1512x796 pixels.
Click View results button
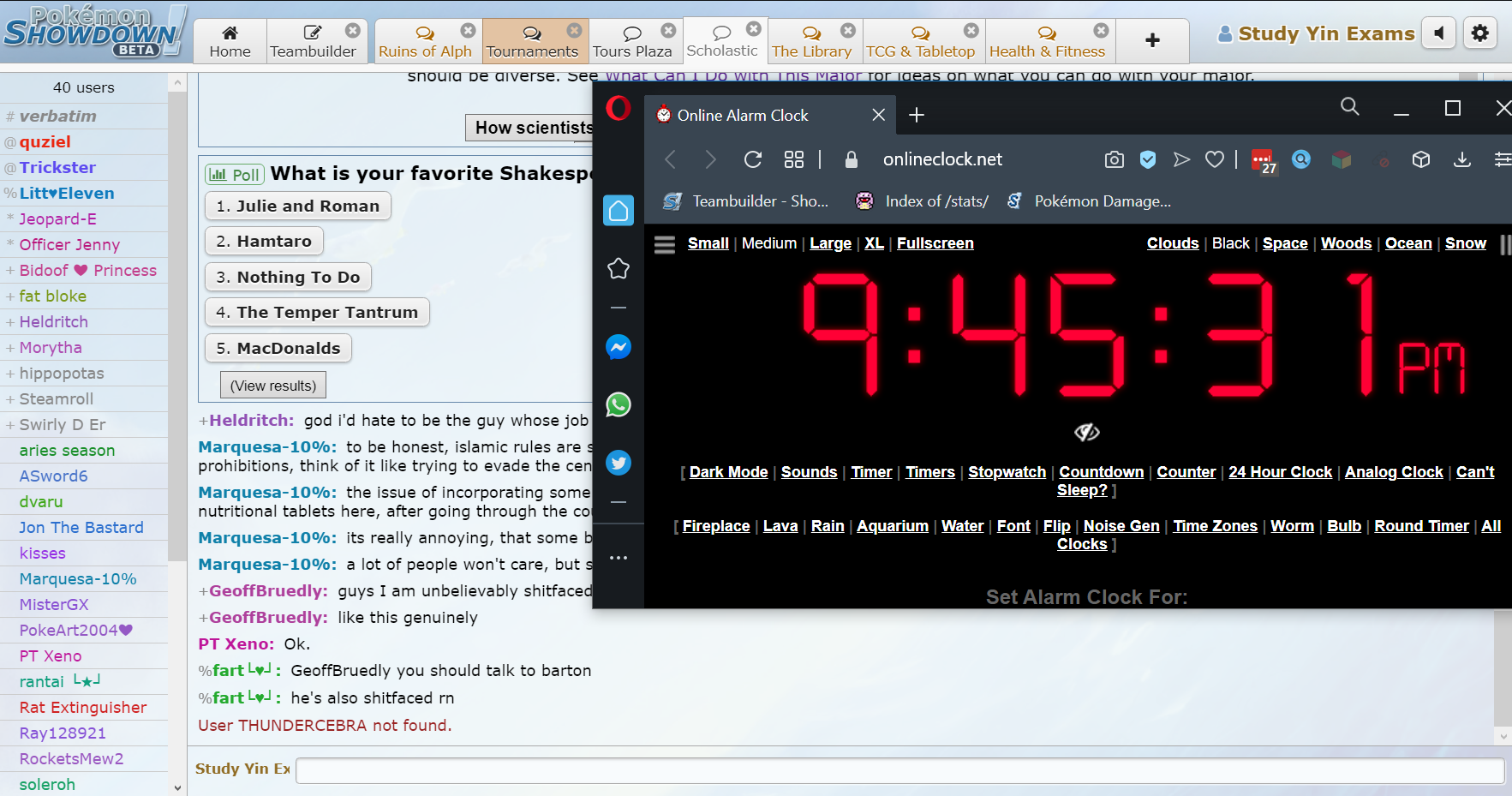click(273, 386)
